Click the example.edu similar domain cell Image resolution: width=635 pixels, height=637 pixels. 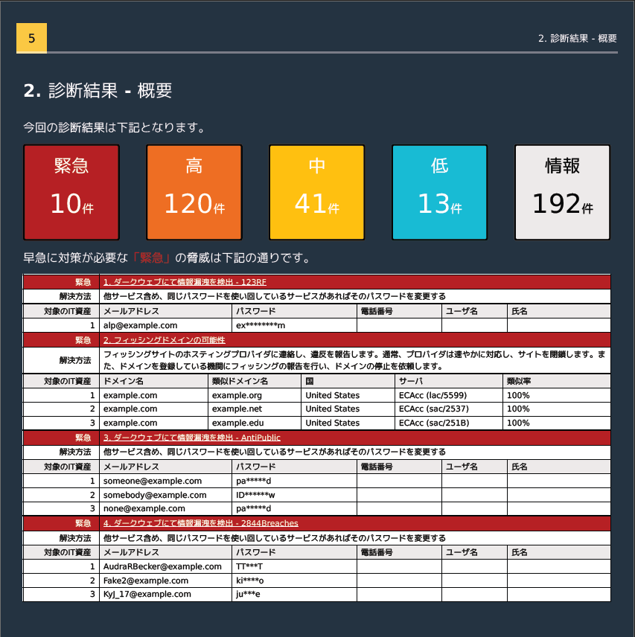pos(236,423)
